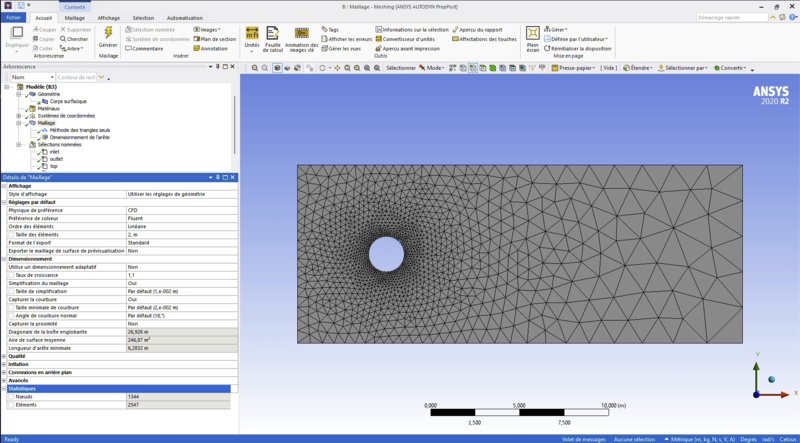Viewport: 800px width, 443px height.
Task: Toggle the Taux de croissance checkbox
Action: pos(11,275)
